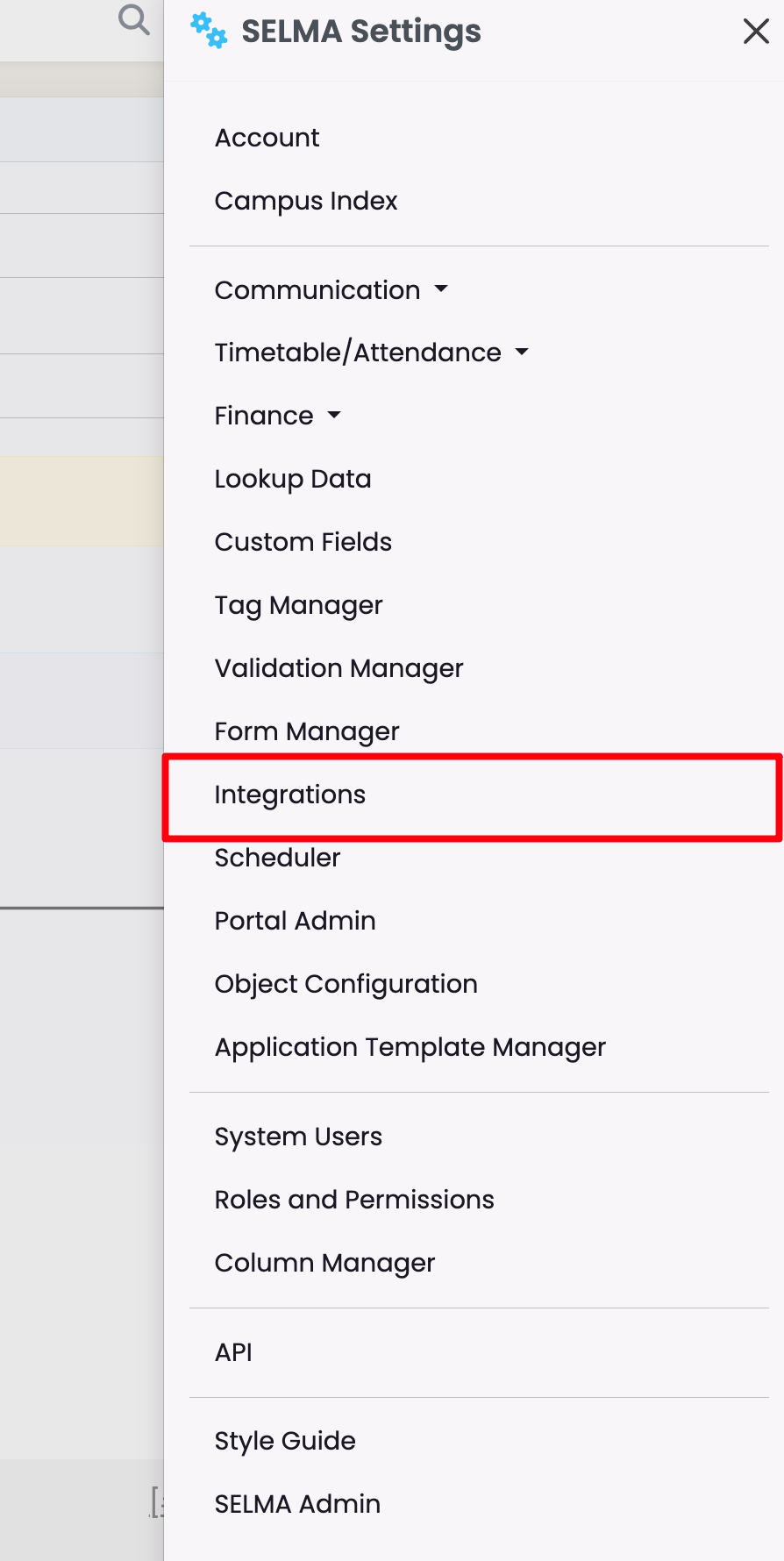Viewport: 784px width, 1561px height.
Task: Open Account settings
Action: click(x=267, y=138)
